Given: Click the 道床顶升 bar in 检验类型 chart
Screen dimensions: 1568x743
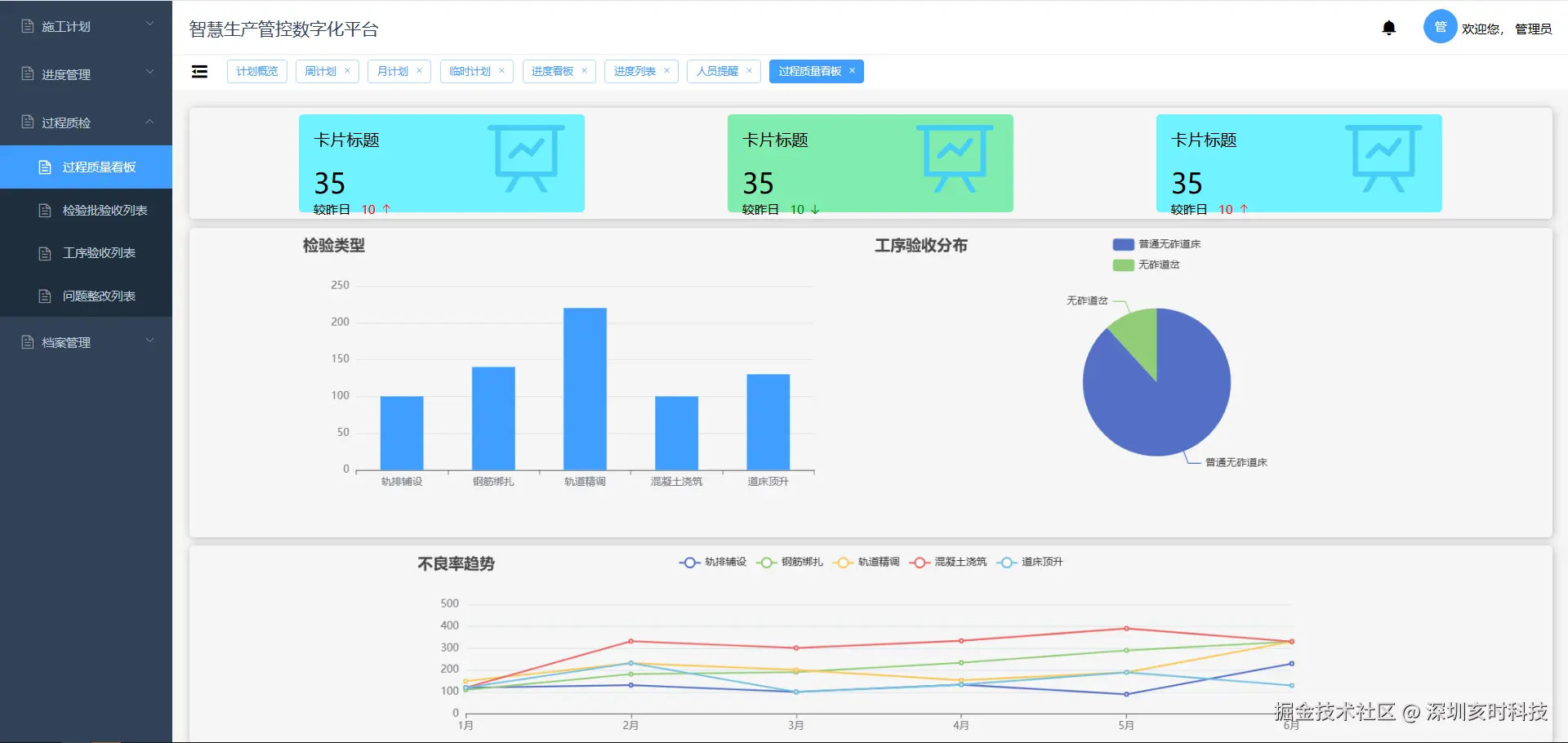Looking at the screenshot, I should point(768,422).
